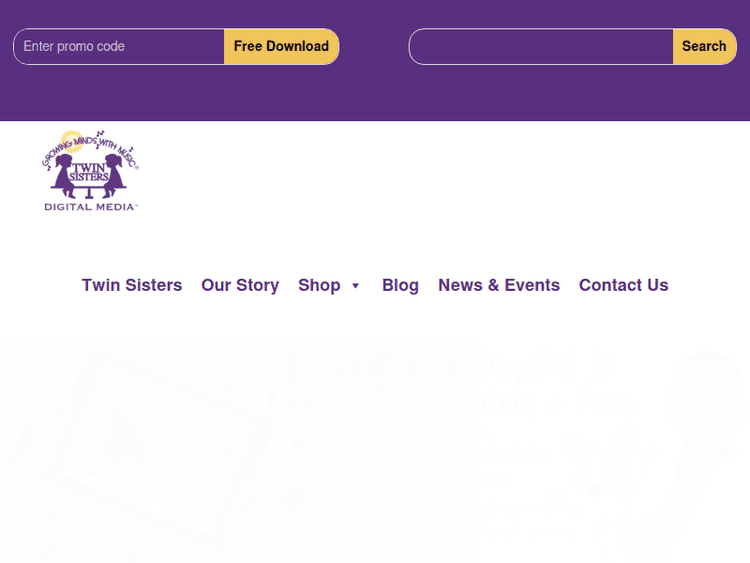The width and height of the screenshot is (750, 563).
Task: Open the News & Events page
Action: tap(499, 285)
